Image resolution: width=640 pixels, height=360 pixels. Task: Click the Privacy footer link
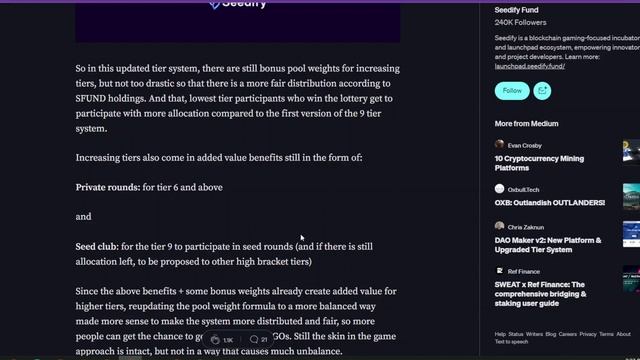coord(588,334)
